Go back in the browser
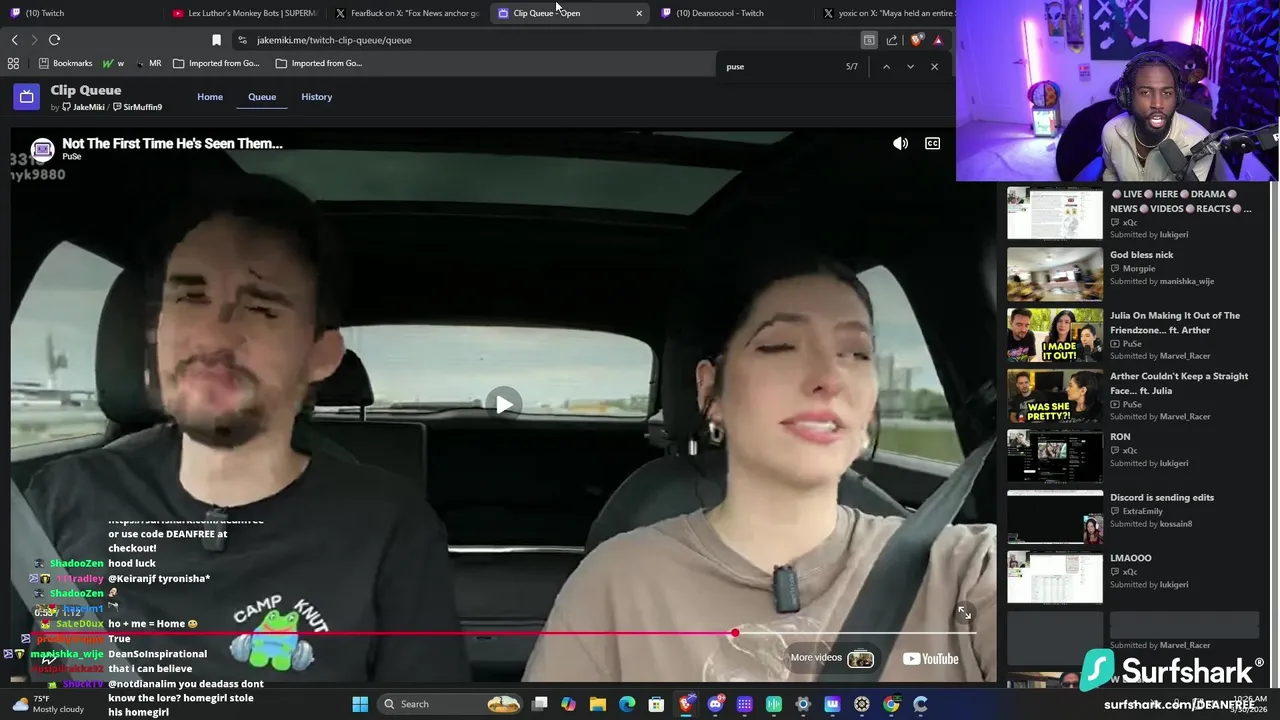This screenshot has width=1280, height=720. 14,40
